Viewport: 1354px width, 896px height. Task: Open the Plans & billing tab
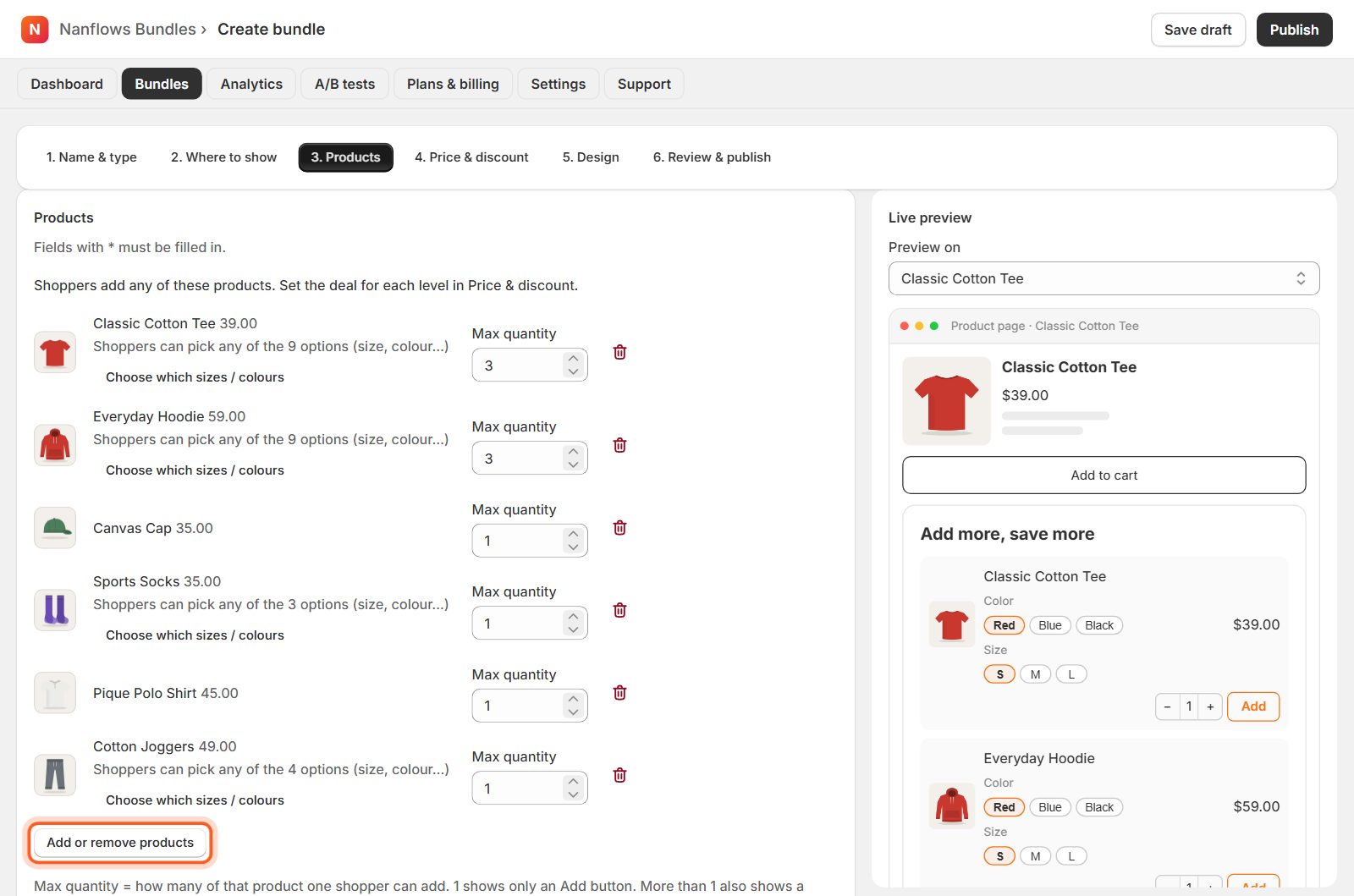[x=453, y=84]
